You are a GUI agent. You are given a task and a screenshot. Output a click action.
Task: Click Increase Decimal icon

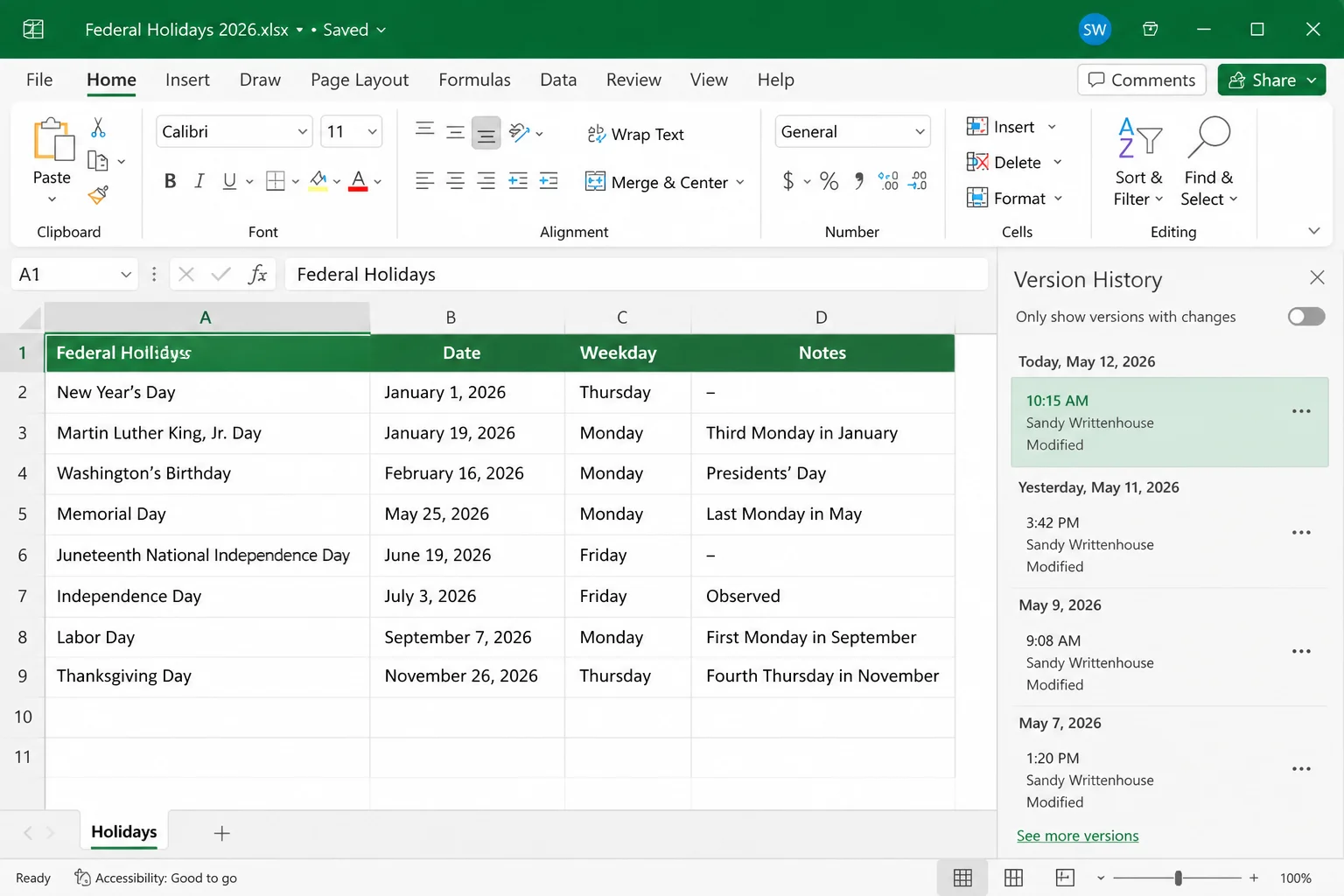click(888, 181)
